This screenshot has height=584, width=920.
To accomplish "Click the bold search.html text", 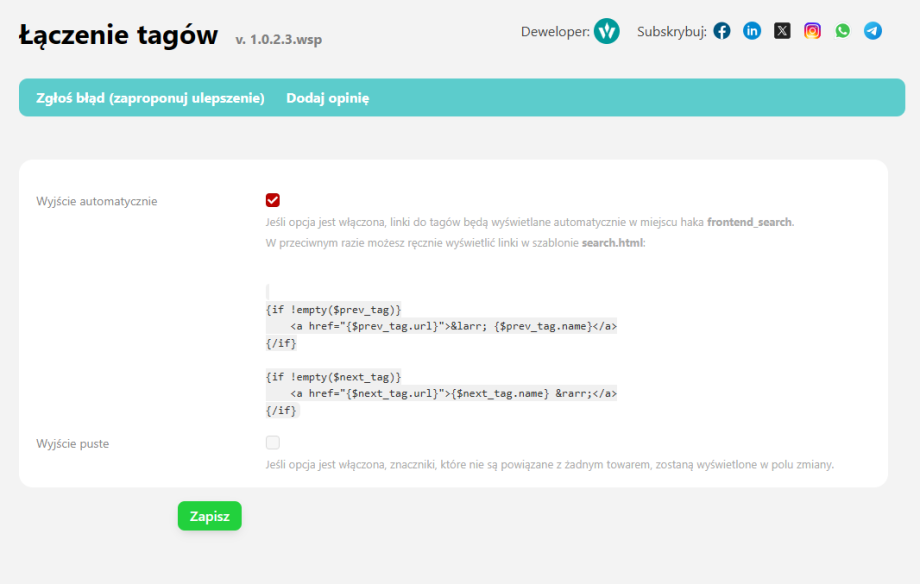I will [x=612, y=243].
